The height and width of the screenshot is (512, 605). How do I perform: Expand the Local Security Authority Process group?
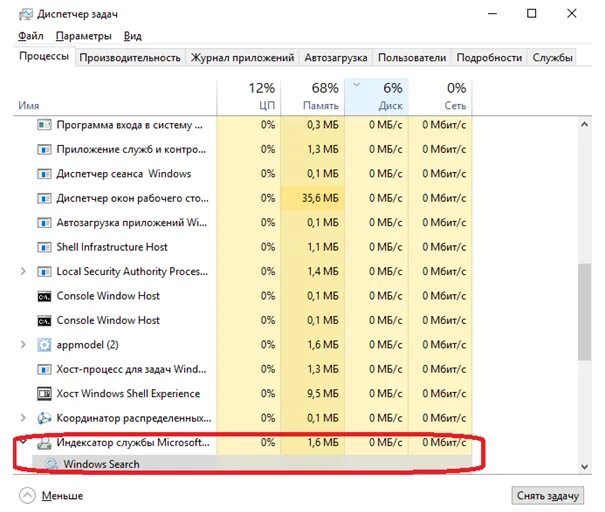tap(23, 271)
